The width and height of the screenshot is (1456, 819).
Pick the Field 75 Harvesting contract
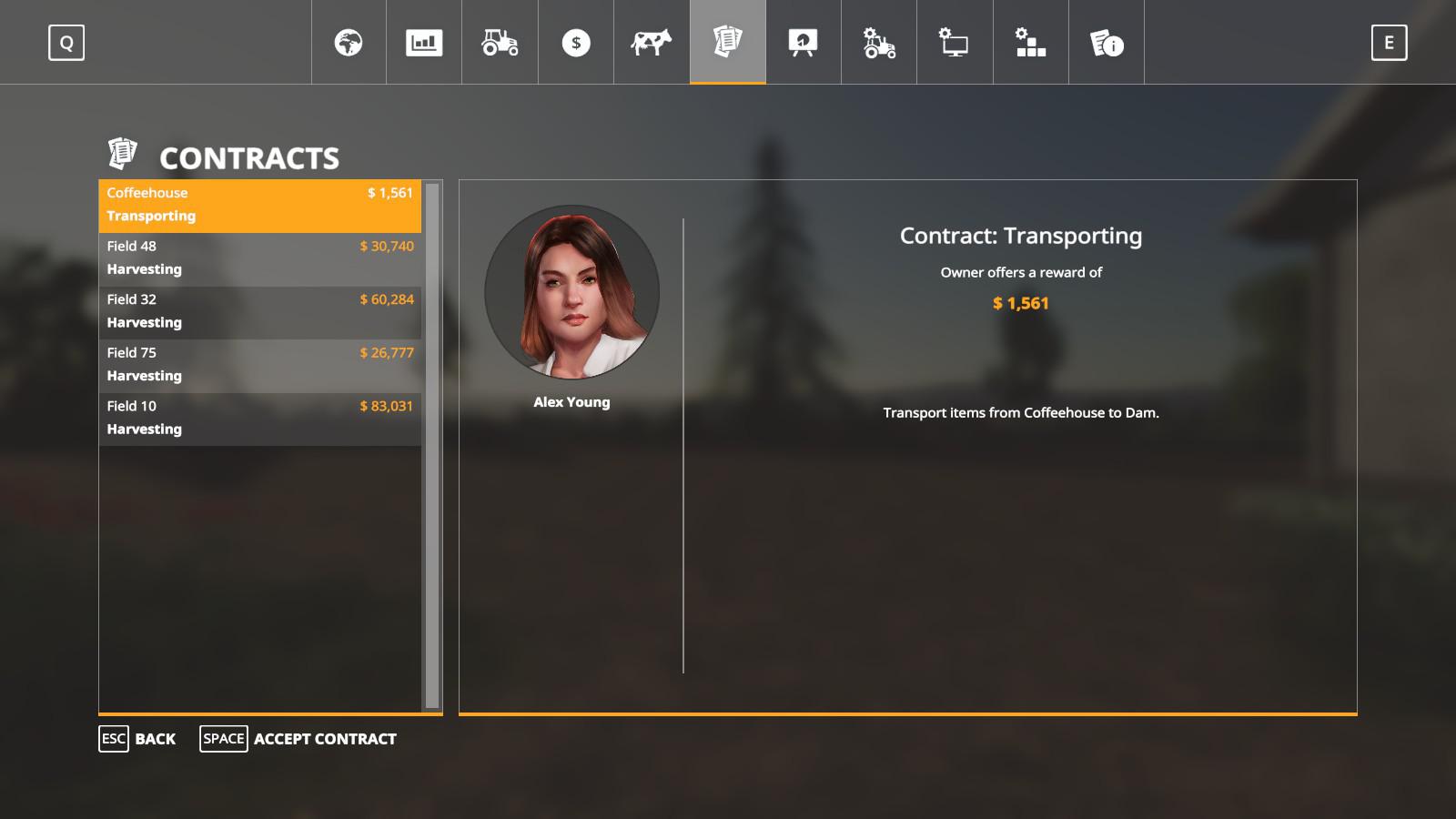[259, 365]
